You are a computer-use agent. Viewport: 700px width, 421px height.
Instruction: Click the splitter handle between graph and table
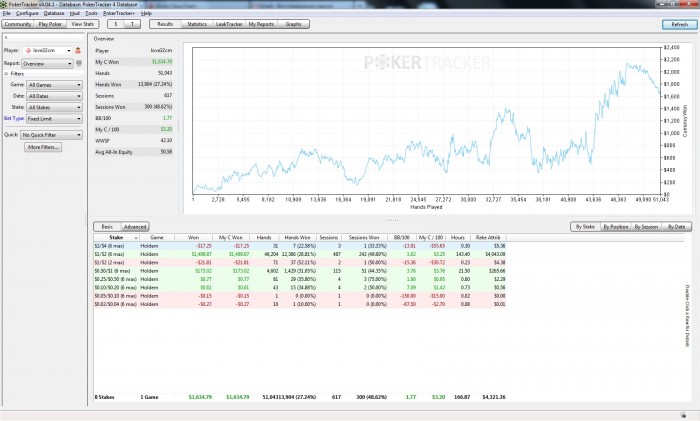[392, 220]
